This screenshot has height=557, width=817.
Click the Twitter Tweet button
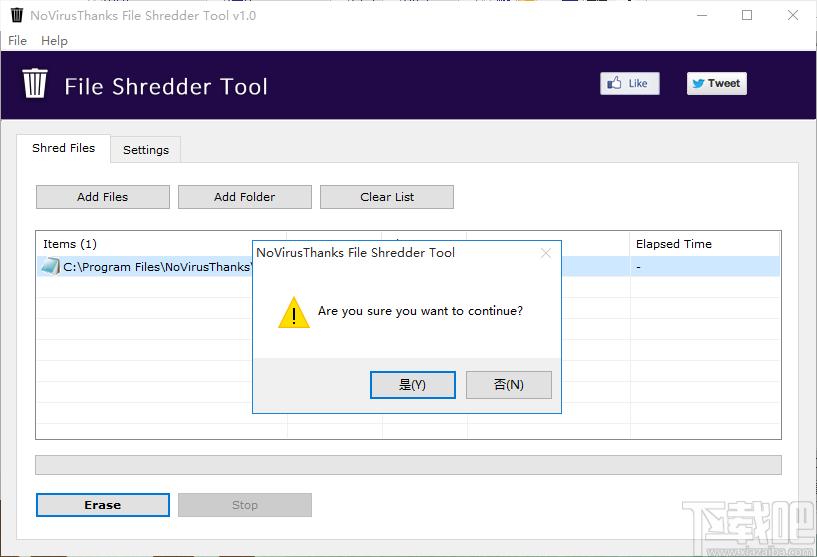(x=716, y=83)
